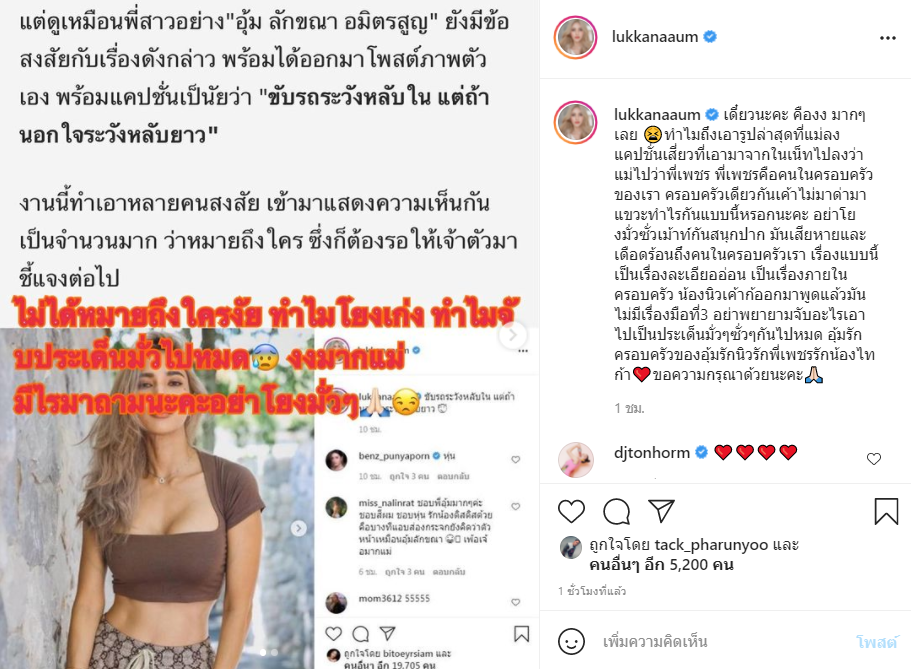Open the djtonhorm commenter profile
The height and width of the screenshot is (669, 911).
coord(652,452)
